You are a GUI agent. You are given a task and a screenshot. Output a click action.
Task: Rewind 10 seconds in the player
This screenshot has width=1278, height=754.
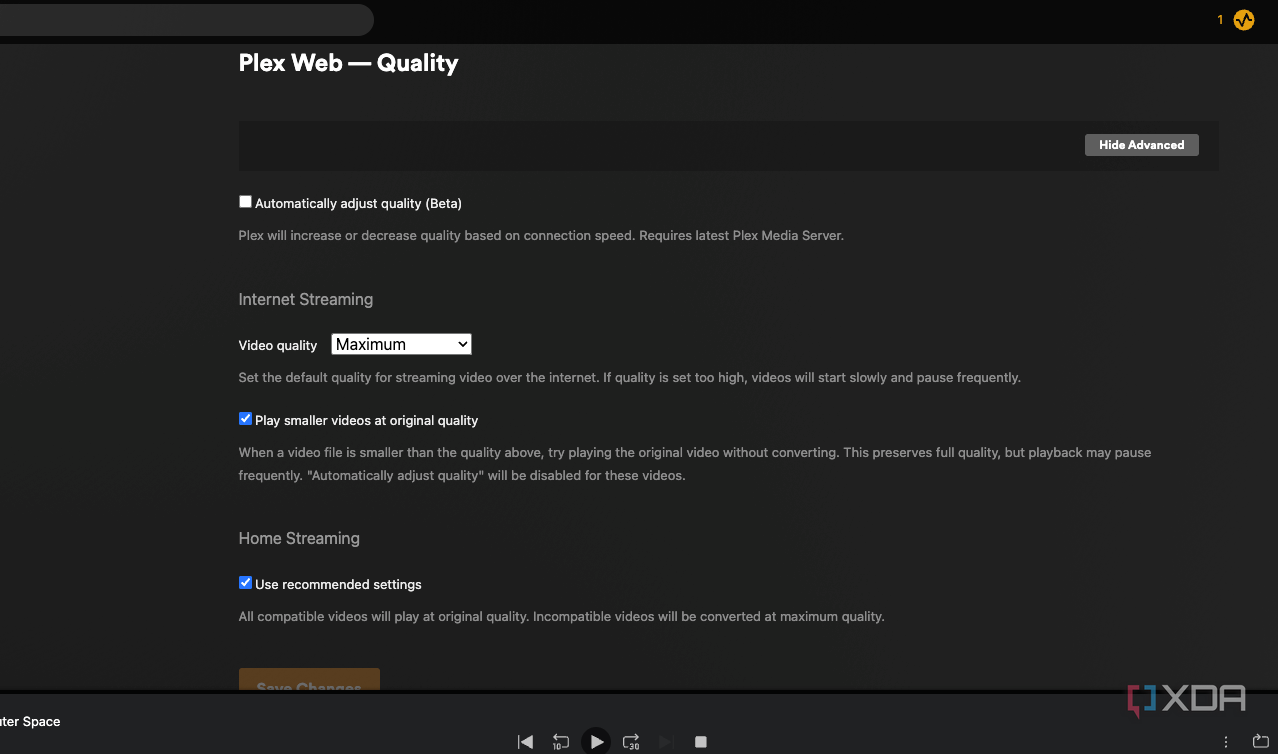561,742
